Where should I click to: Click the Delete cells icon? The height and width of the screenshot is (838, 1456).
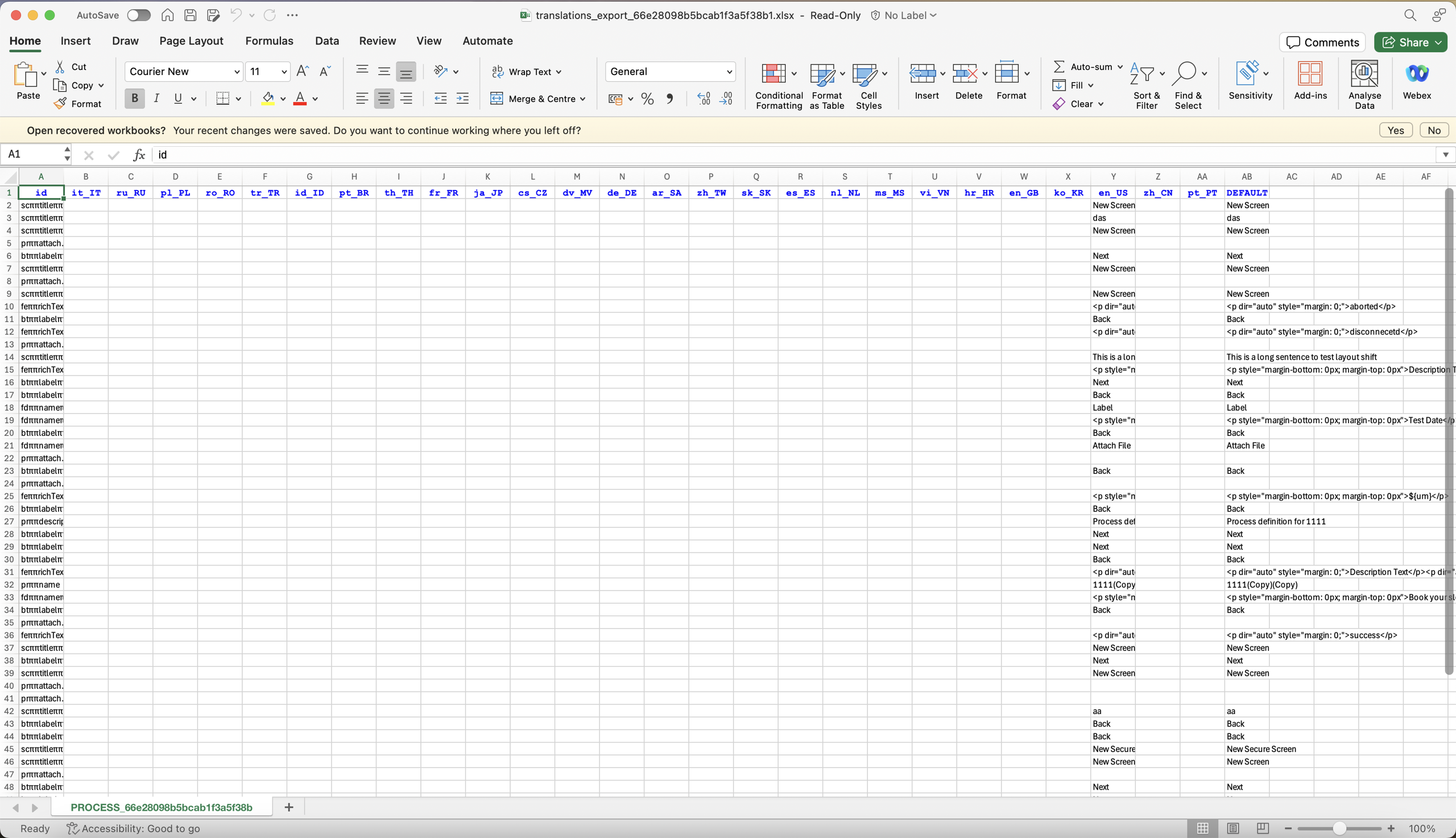coord(965,73)
